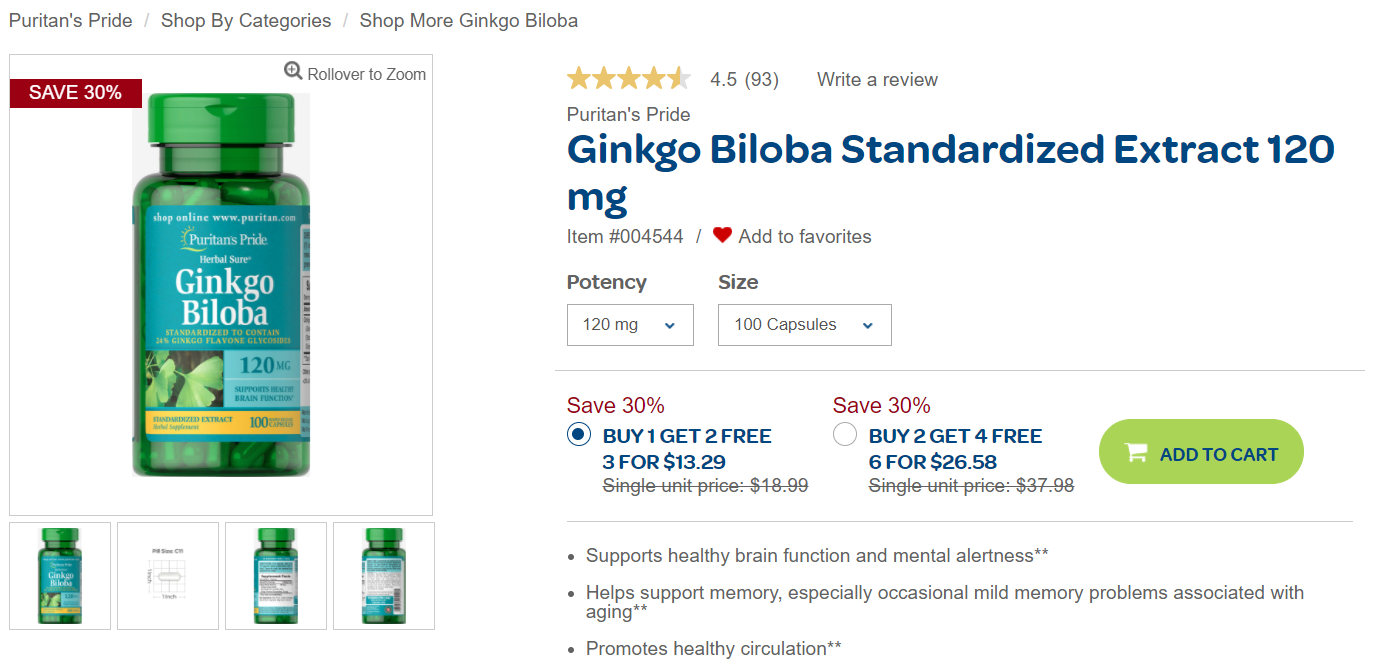Select the Buy 2 Get 4 Free option
1386x668 pixels.
845,435
